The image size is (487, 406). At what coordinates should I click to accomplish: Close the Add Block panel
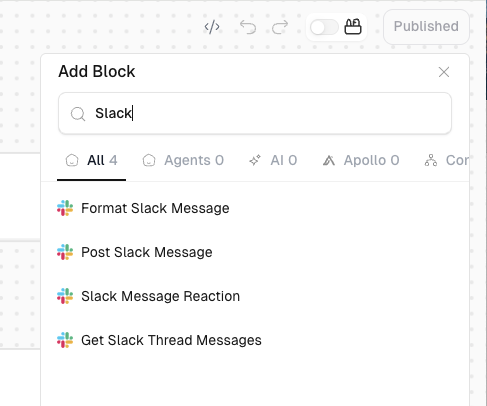[x=444, y=72]
